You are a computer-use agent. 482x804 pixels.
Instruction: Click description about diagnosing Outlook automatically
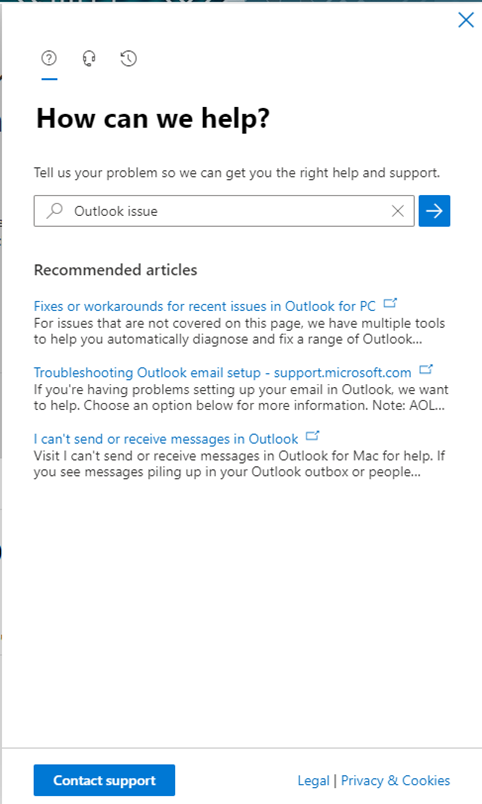(x=239, y=331)
